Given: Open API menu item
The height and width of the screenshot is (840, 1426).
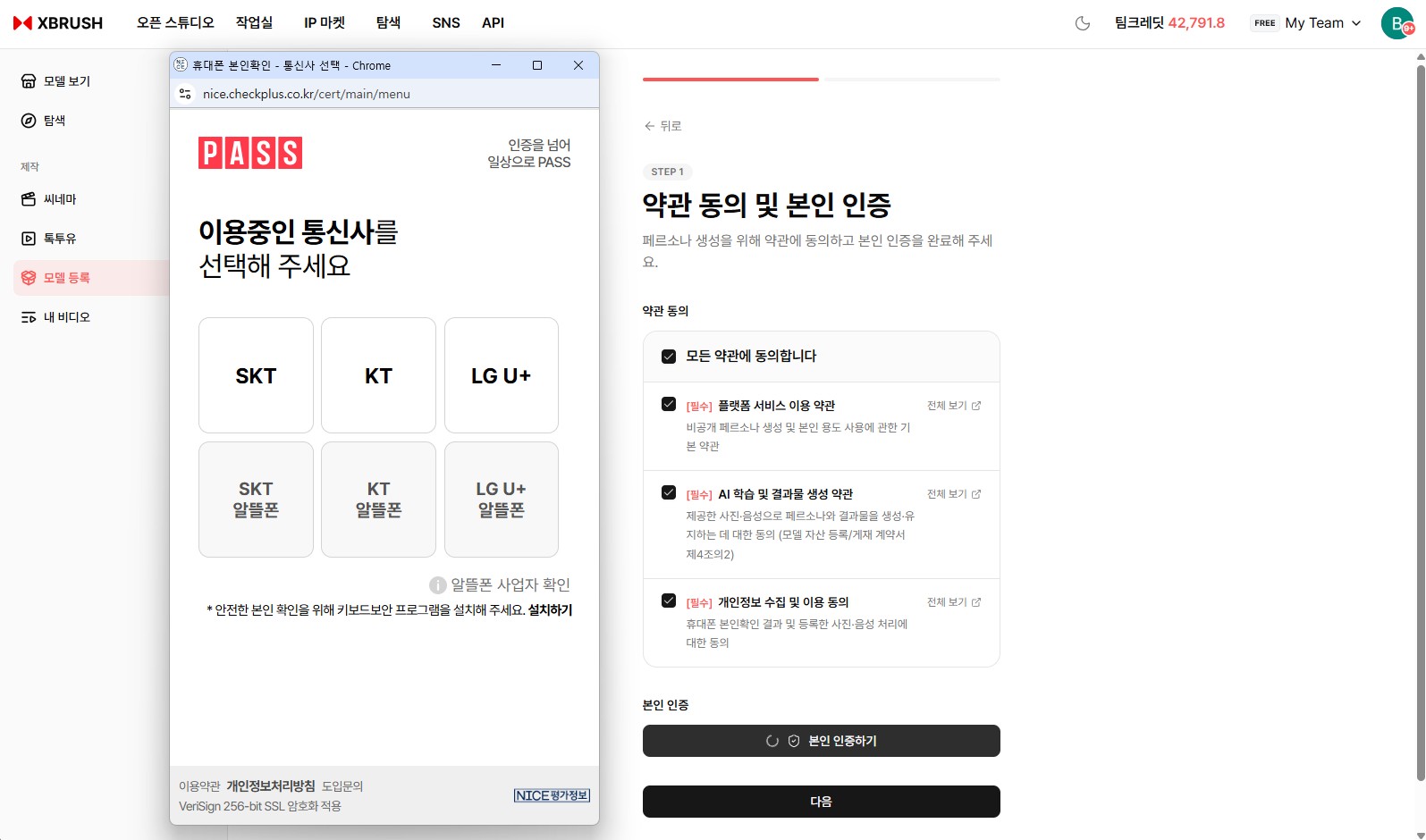Looking at the screenshot, I should point(494,23).
